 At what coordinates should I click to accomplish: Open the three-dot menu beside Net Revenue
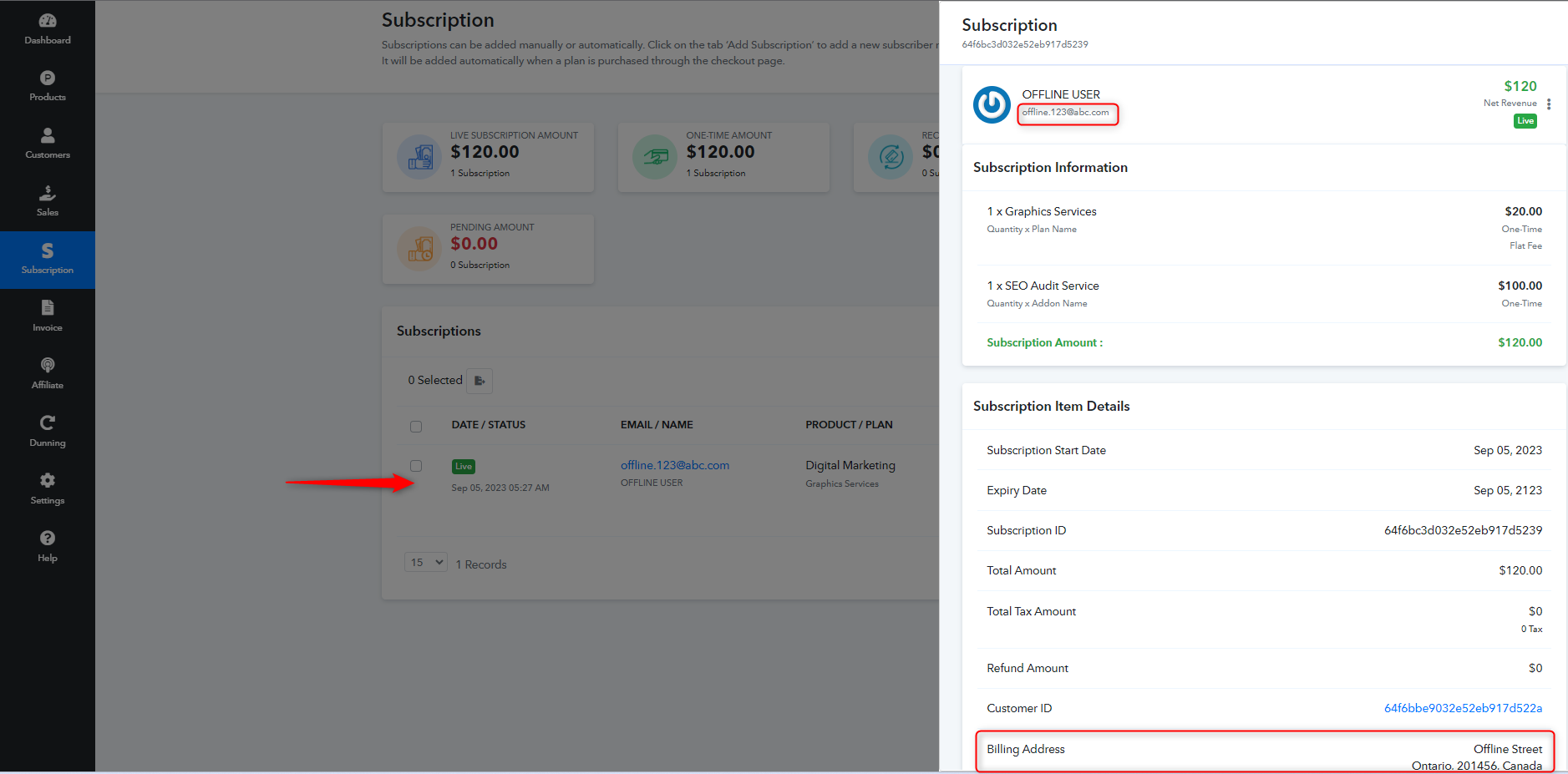click(1549, 104)
